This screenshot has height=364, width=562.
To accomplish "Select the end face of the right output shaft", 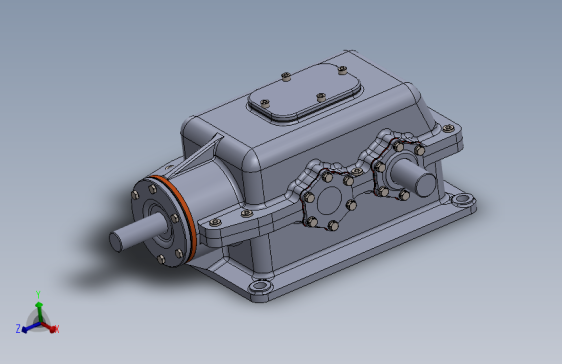I will (x=425, y=185).
